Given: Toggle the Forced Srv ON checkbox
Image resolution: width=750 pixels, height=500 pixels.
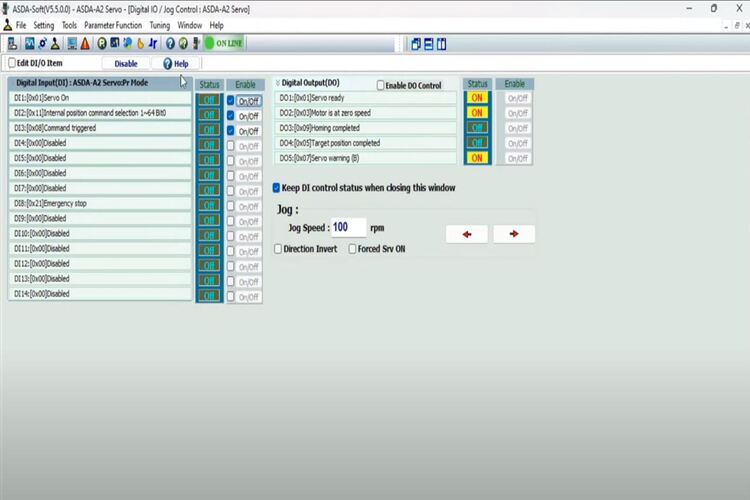Looking at the screenshot, I should click(x=352, y=249).
